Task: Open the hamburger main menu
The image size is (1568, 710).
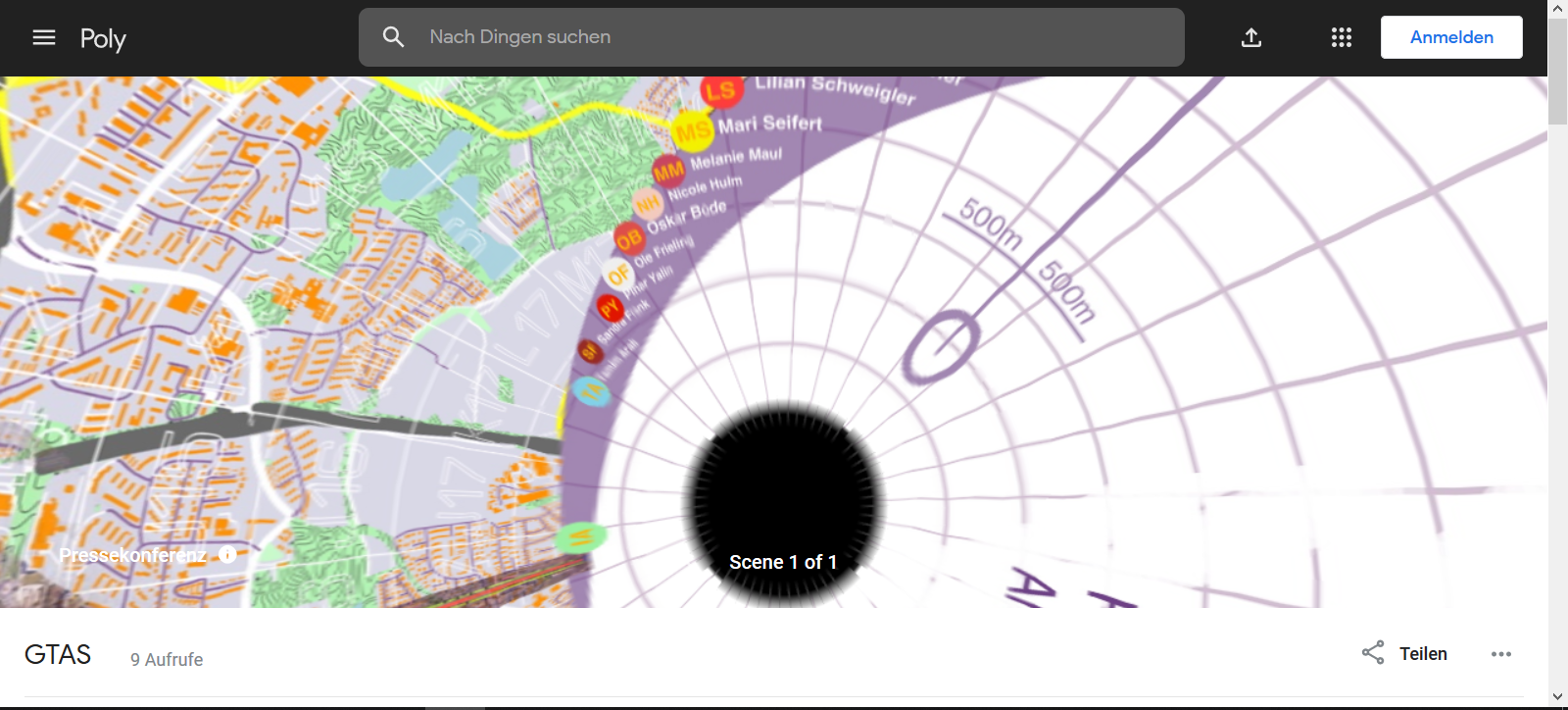Action: pos(44,37)
